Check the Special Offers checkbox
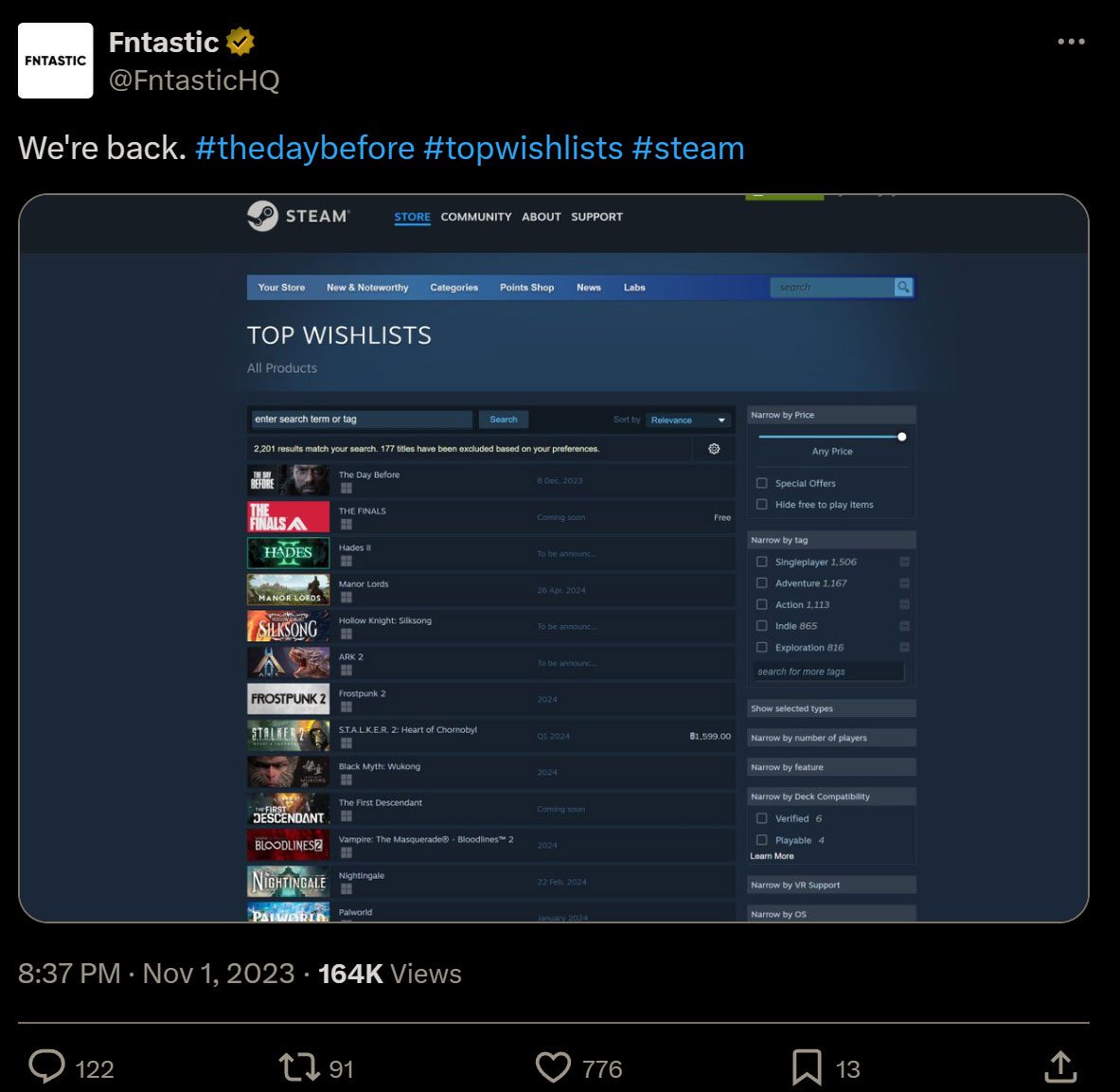The height and width of the screenshot is (1092, 1120). pos(762,483)
